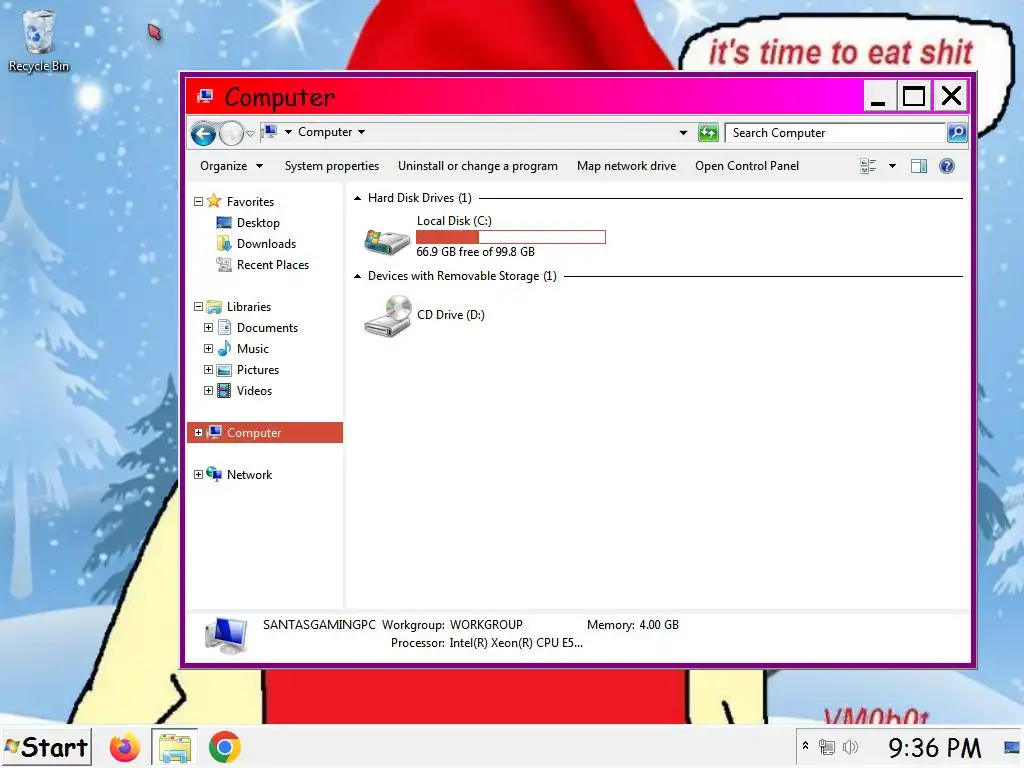Select Network in navigation pane
This screenshot has width=1024, height=768.
[x=249, y=475]
